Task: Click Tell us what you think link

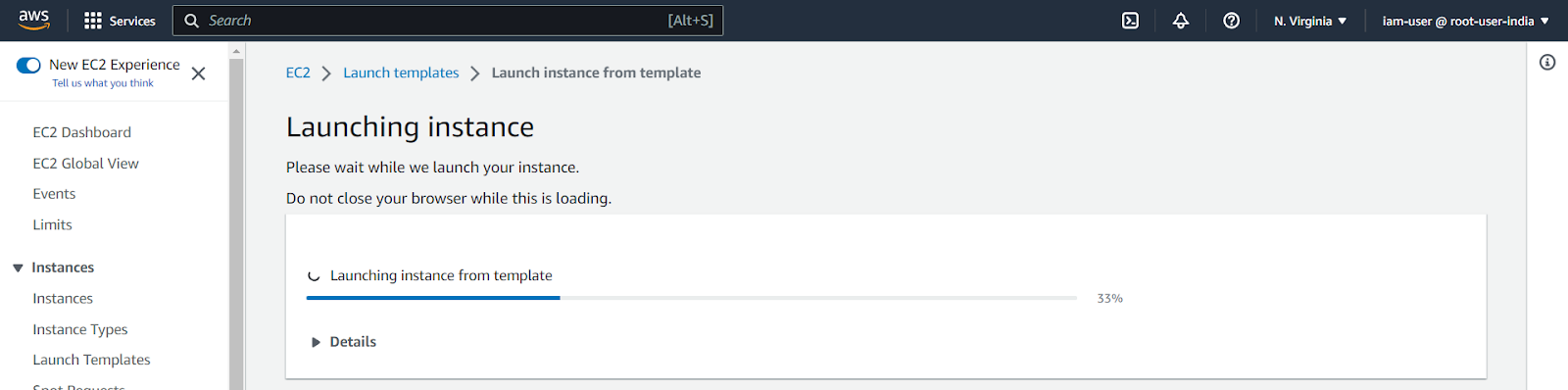Action: coord(103,83)
